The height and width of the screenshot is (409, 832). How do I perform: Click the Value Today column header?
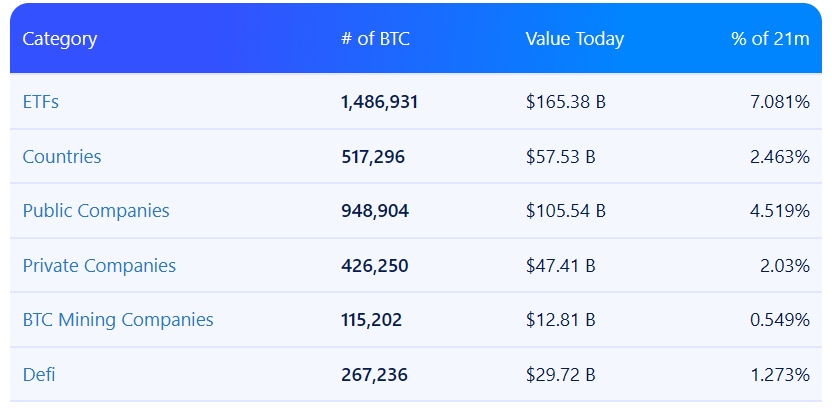point(574,39)
